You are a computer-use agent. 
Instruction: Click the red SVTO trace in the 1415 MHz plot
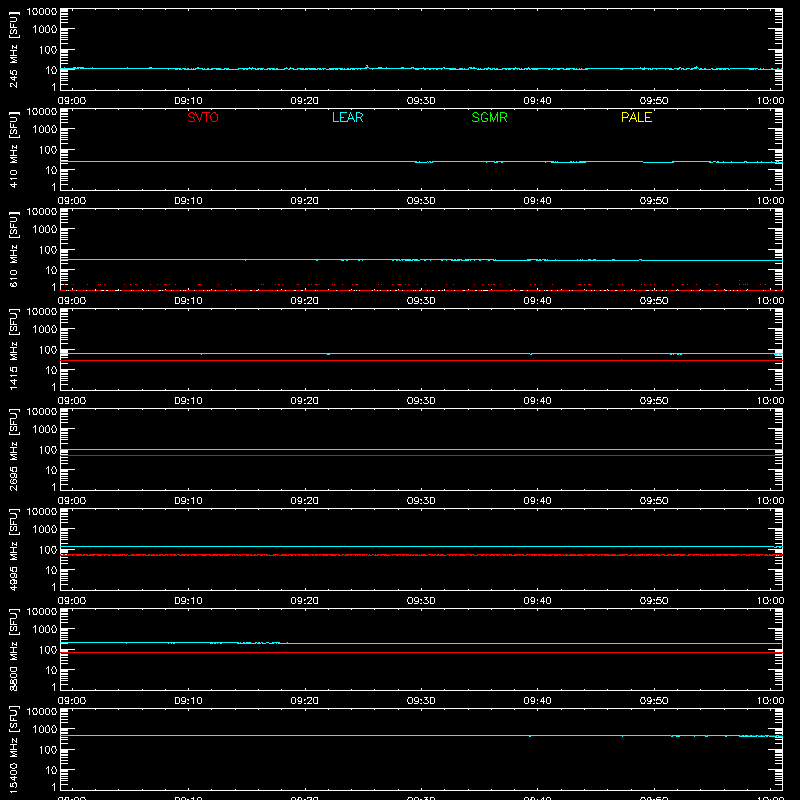[x=421, y=360]
